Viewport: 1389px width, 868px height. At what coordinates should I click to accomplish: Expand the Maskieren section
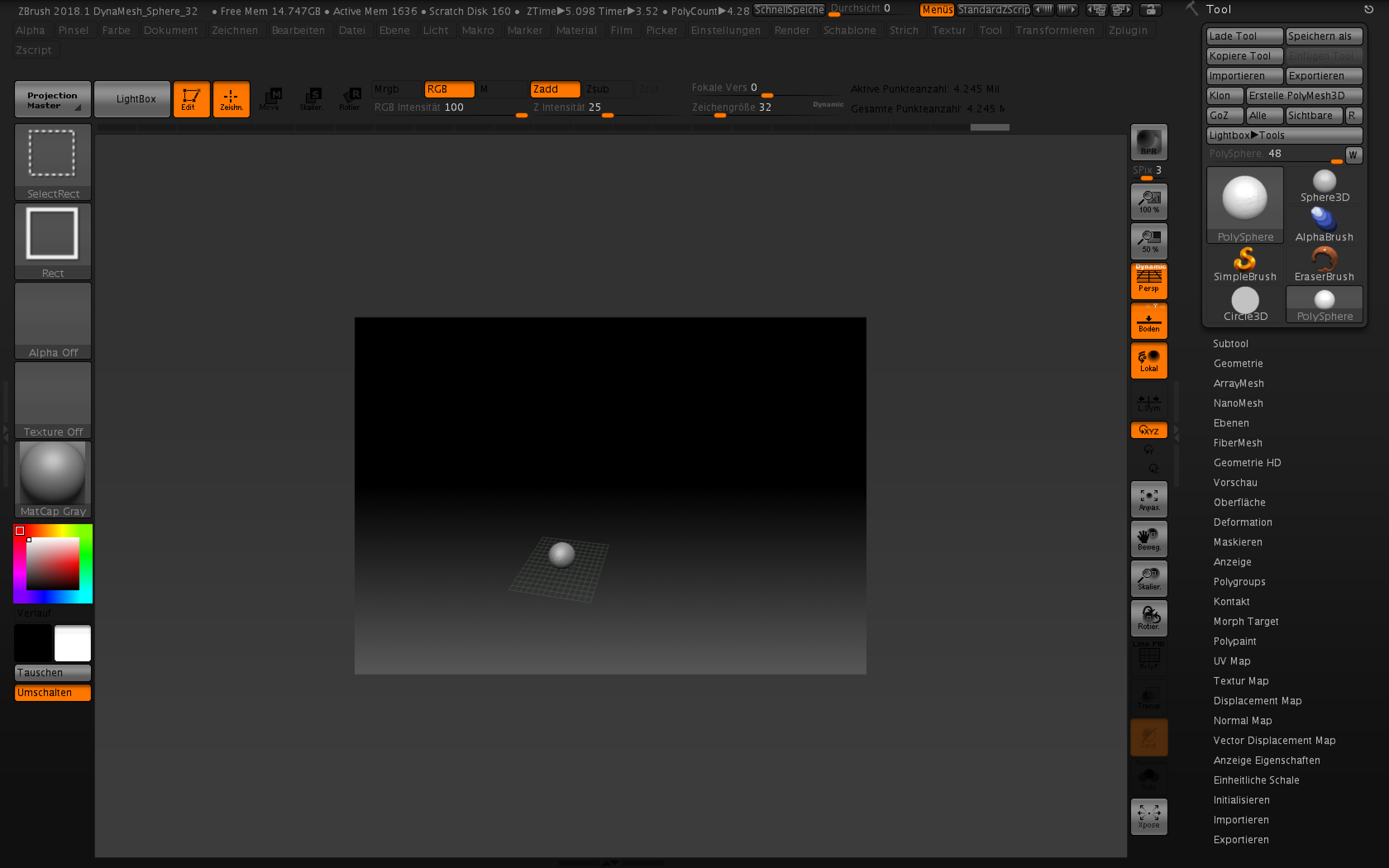pyautogui.click(x=1237, y=542)
